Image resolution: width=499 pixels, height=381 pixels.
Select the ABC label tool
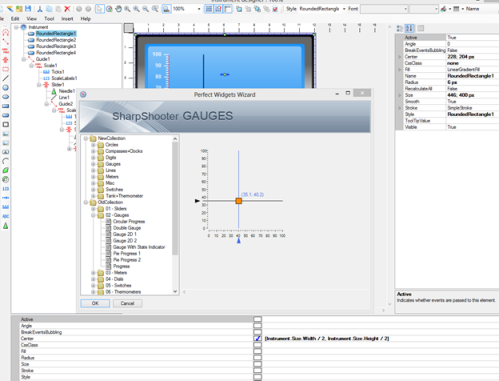tap(6, 216)
